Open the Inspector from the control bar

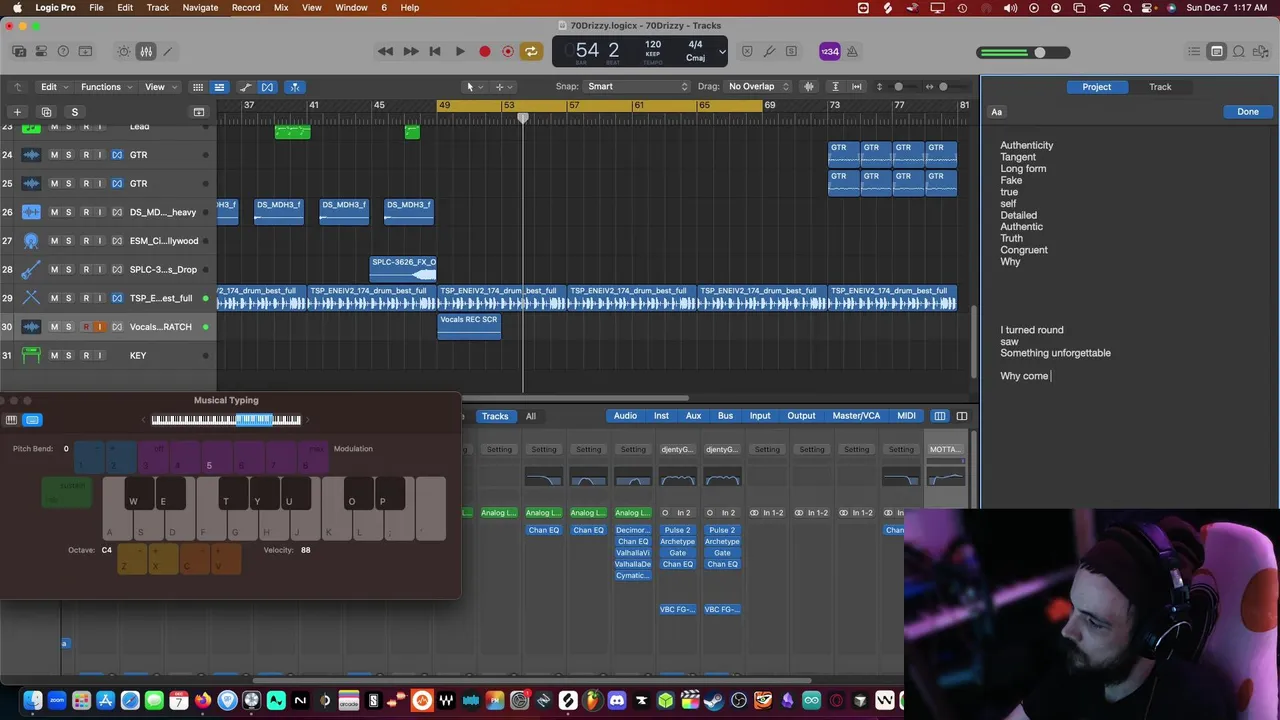(41, 51)
